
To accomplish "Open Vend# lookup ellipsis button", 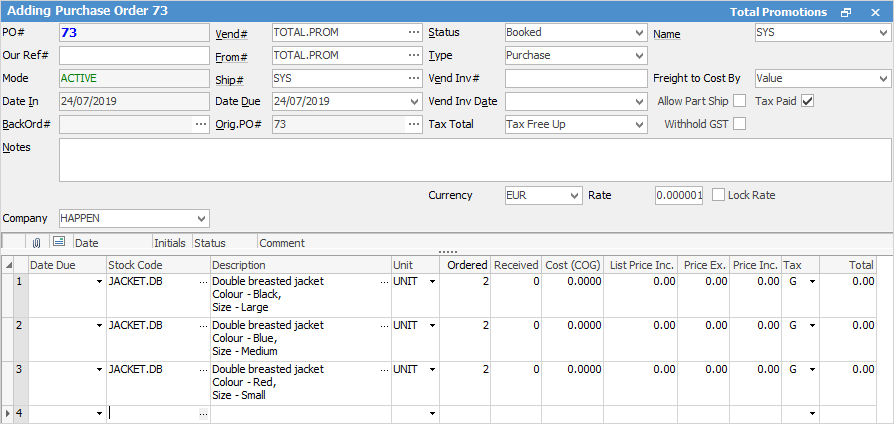I will coord(413,33).
